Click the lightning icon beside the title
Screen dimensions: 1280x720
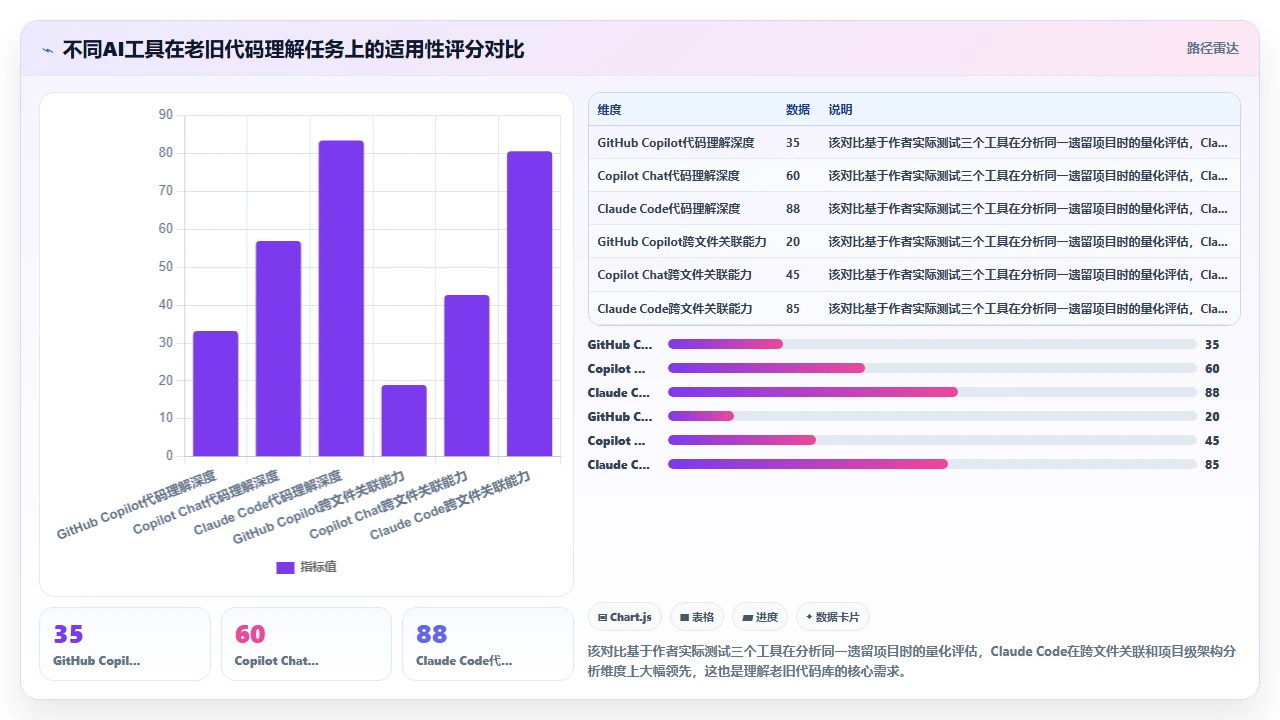coord(47,49)
